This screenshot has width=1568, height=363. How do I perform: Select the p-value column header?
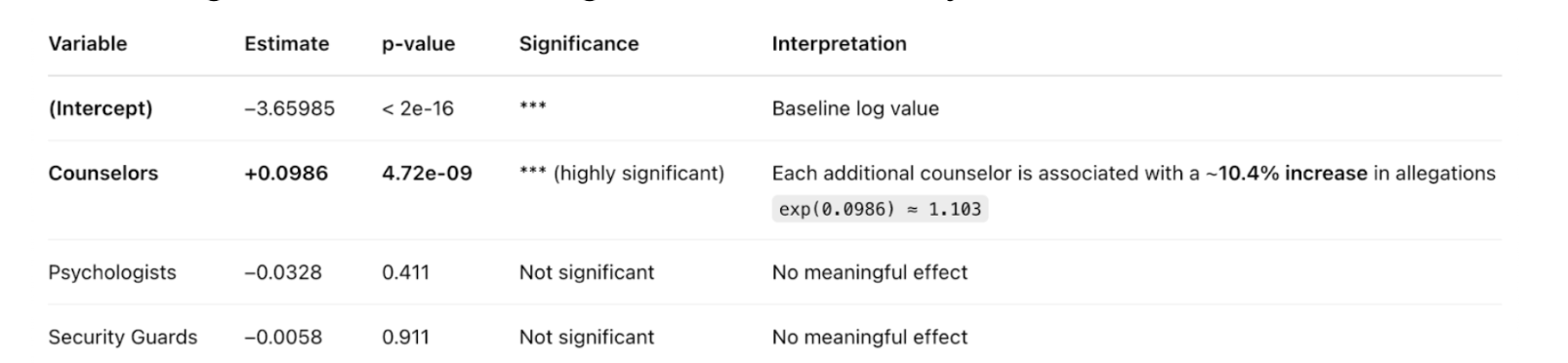coord(418,44)
